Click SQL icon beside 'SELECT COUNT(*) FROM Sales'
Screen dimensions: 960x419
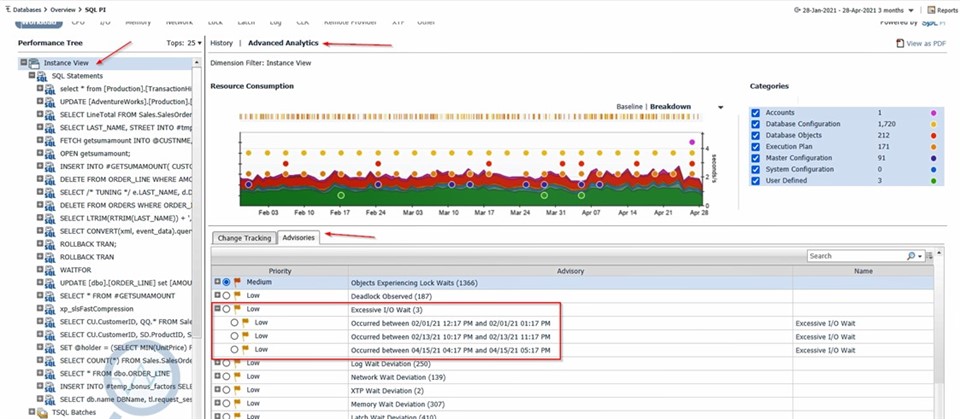click(50, 361)
